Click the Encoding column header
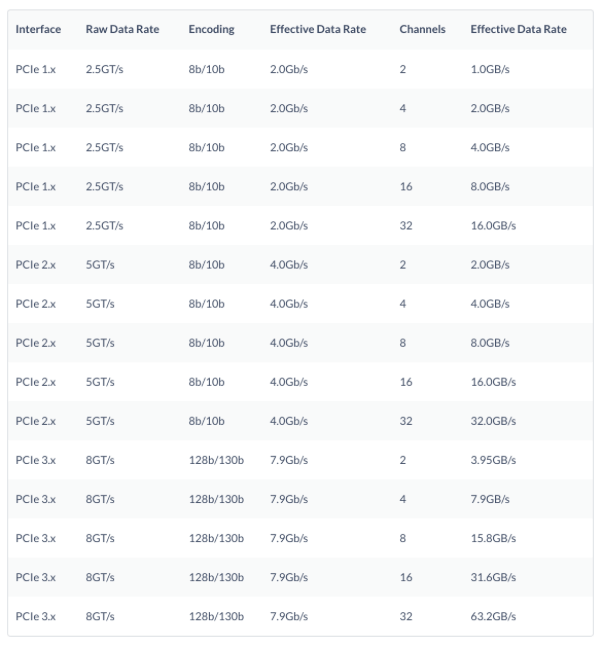601x648 pixels. point(211,30)
